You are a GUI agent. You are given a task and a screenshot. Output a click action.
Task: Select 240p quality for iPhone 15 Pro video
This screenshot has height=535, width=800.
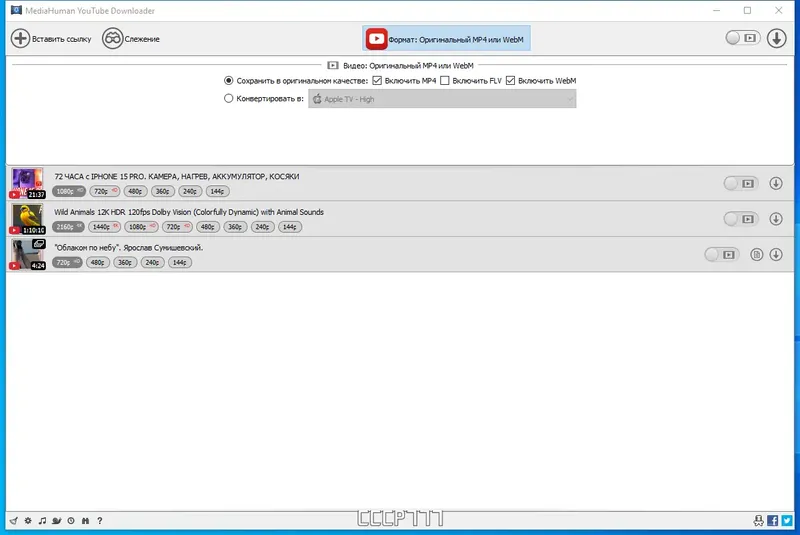tap(190, 191)
